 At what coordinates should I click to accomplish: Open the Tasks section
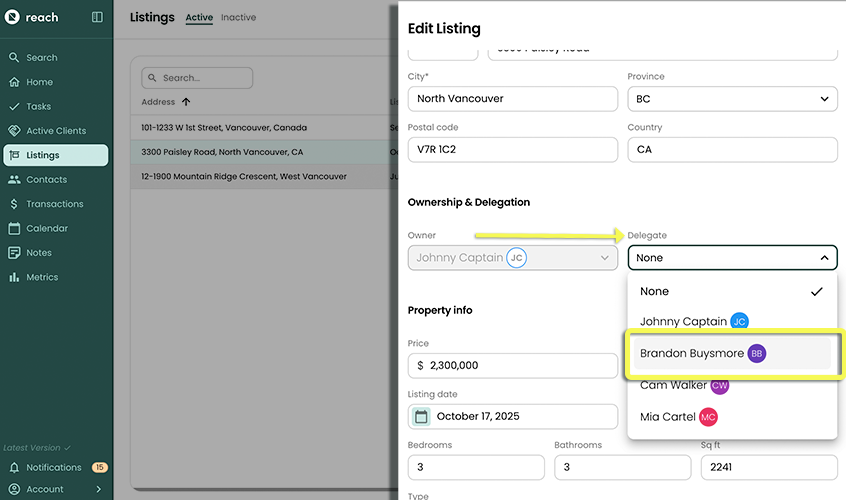pos(38,106)
